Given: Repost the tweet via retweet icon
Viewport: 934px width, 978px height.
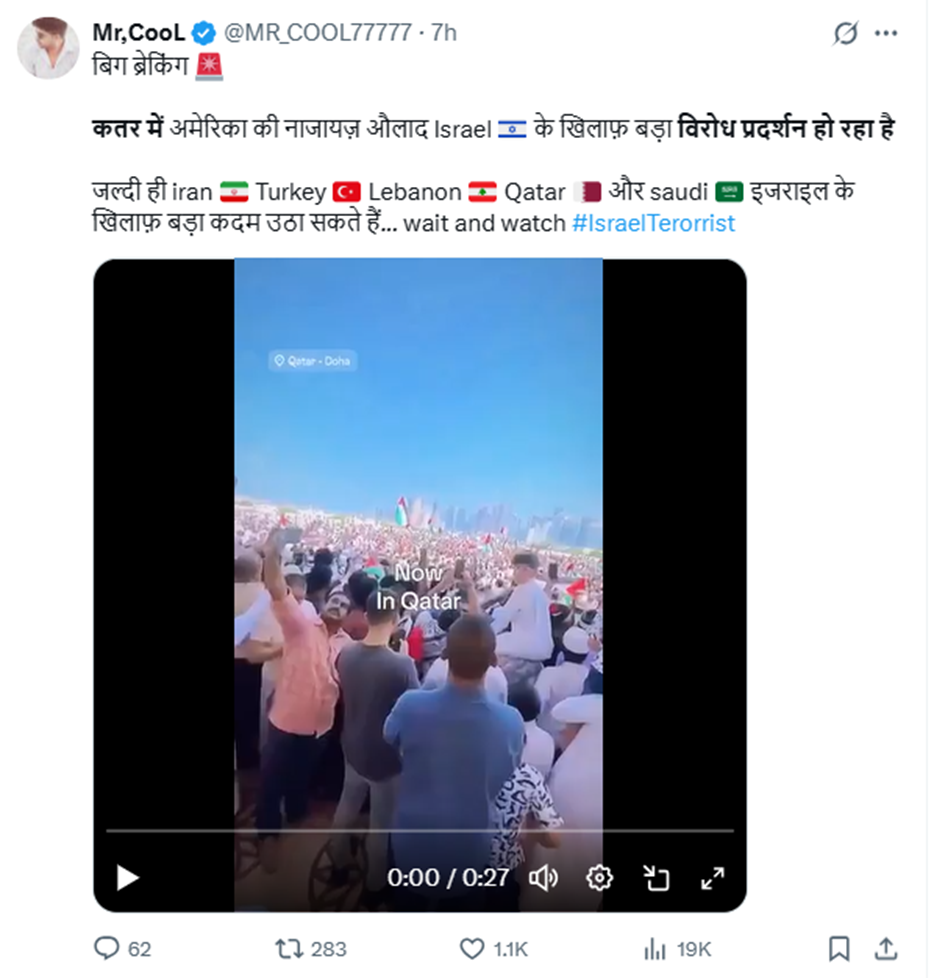Looking at the screenshot, I should pos(289,949).
